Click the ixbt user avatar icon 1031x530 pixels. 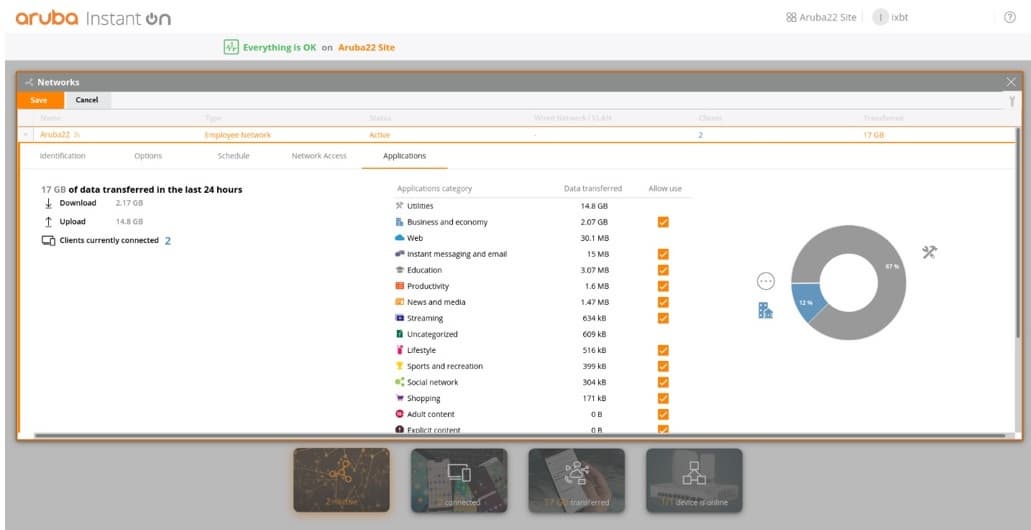pyautogui.click(x=880, y=18)
